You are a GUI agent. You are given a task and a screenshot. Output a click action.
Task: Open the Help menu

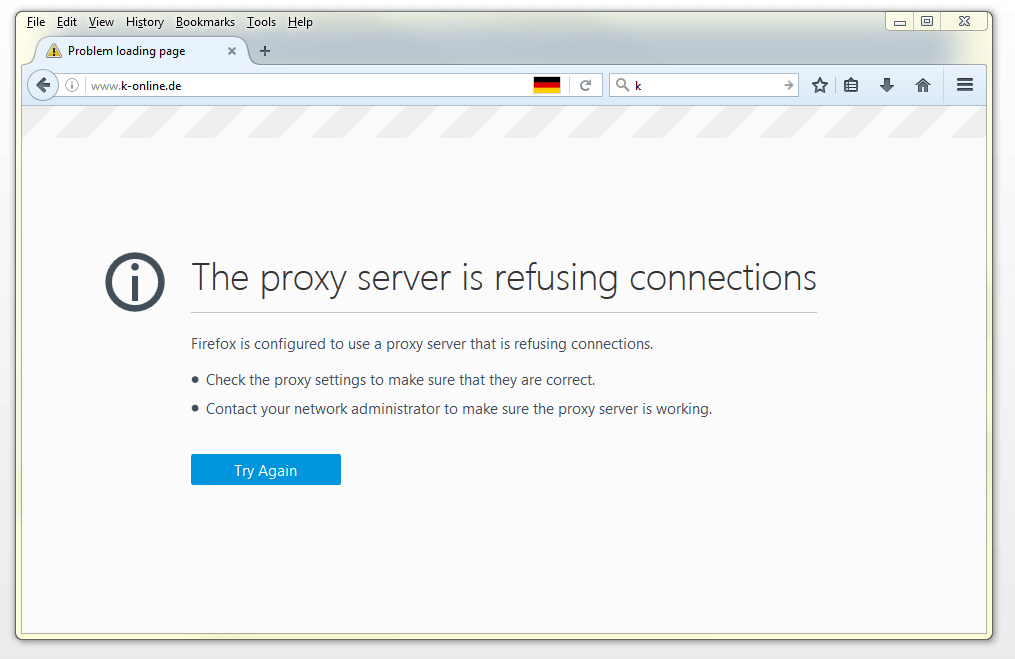(300, 22)
